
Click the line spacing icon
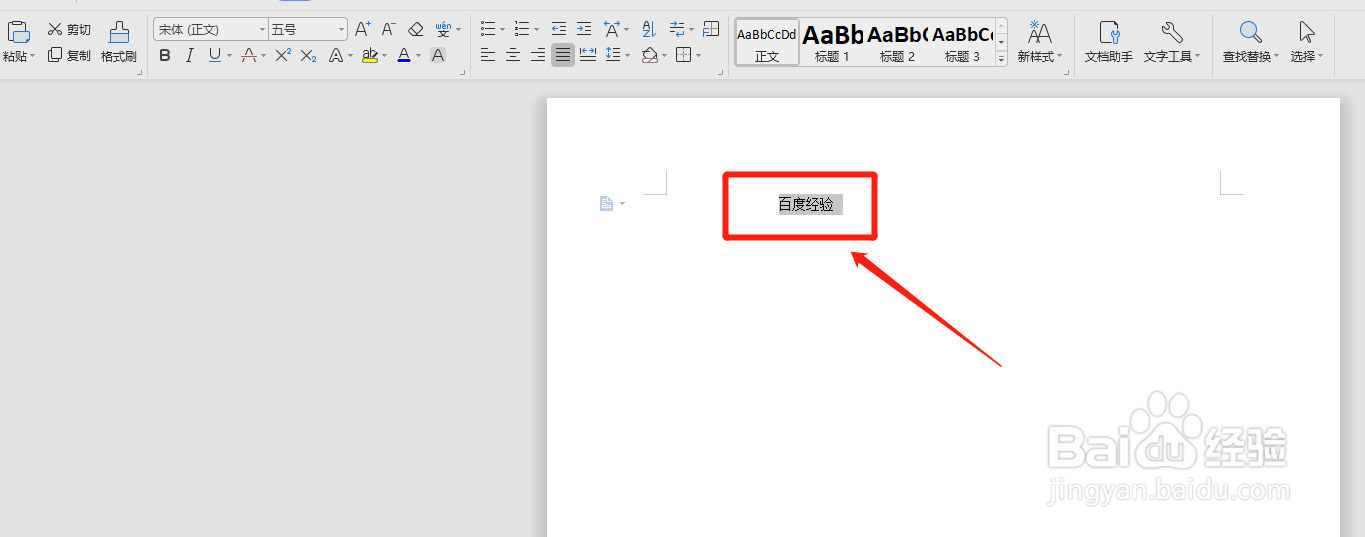pos(613,56)
